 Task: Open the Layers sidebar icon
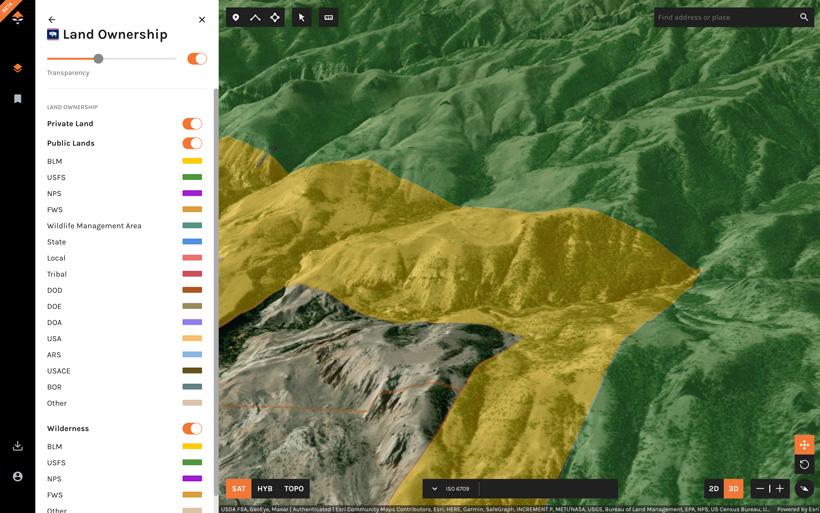click(x=18, y=68)
